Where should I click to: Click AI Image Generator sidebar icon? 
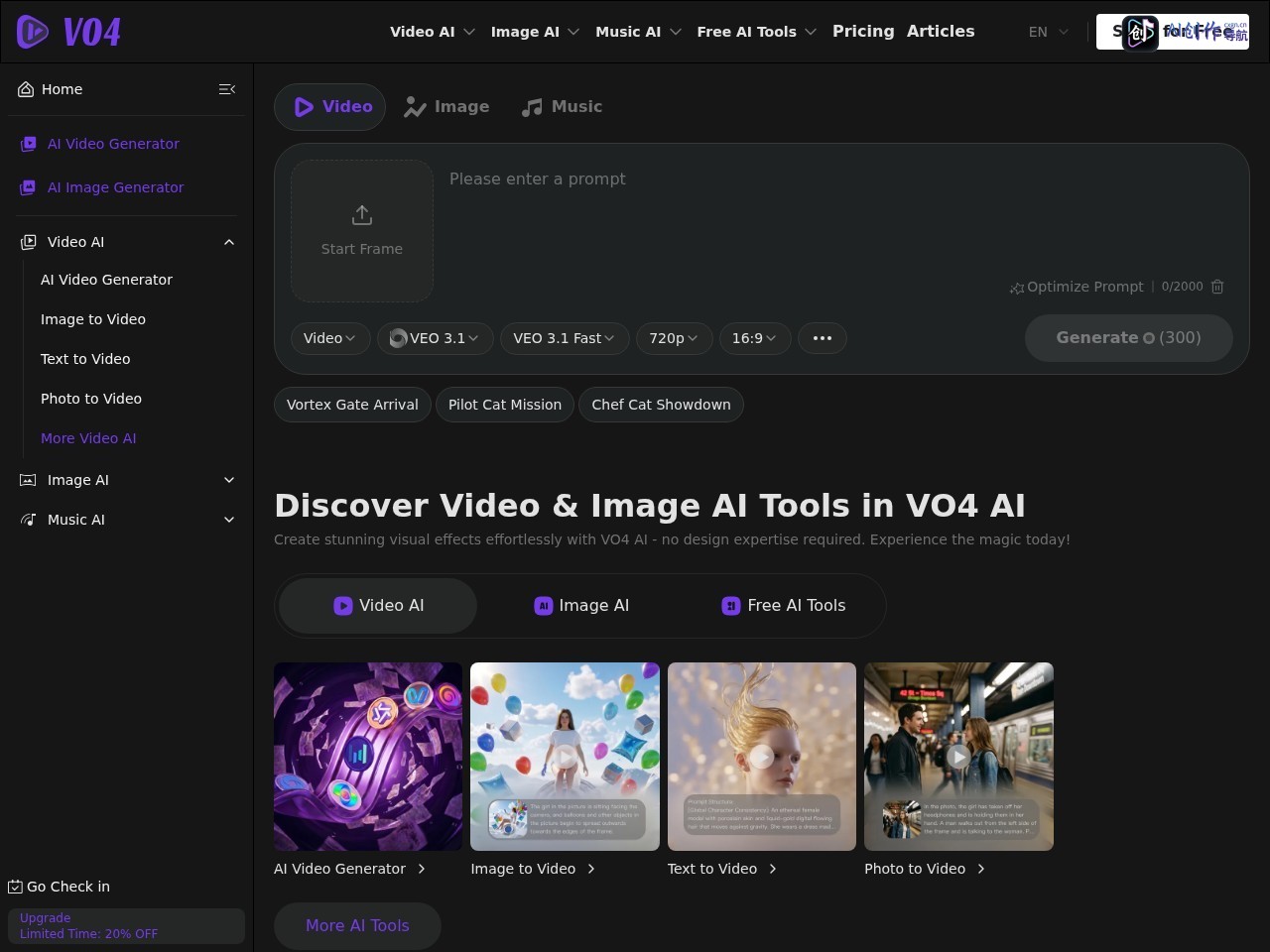tap(29, 187)
